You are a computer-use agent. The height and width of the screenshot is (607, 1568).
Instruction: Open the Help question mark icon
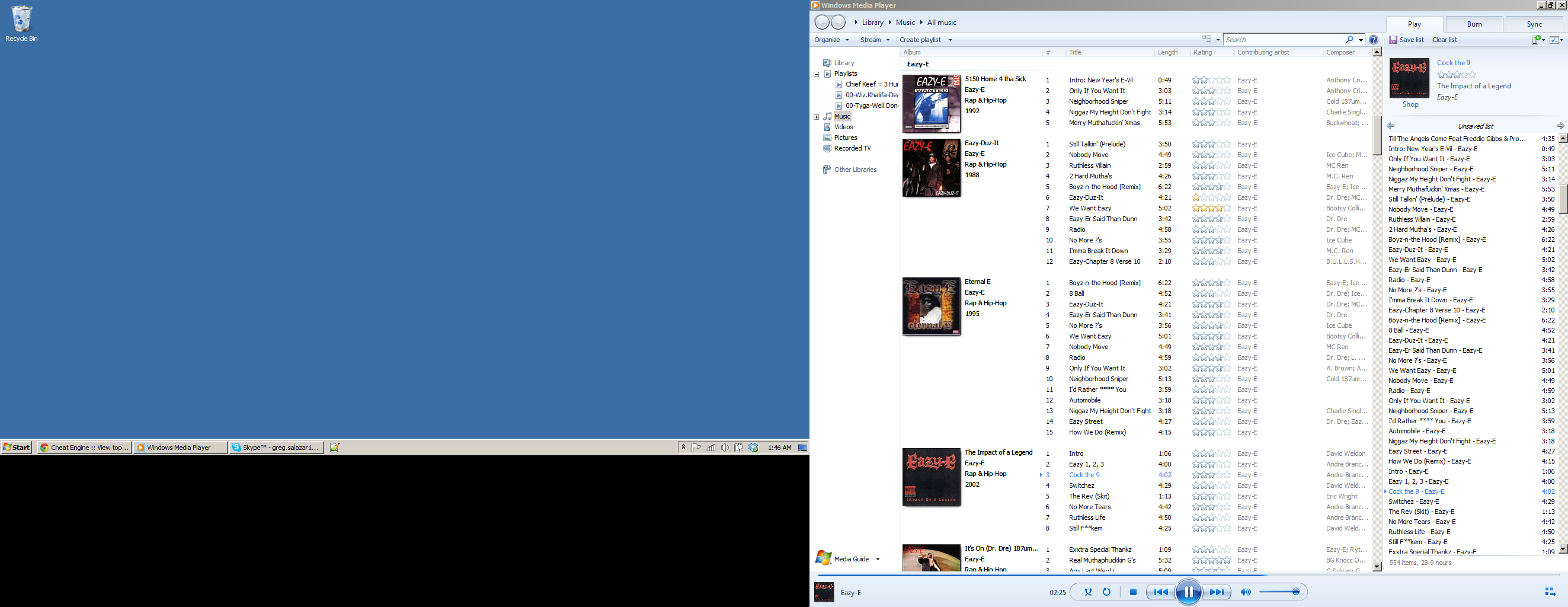point(1373,39)
